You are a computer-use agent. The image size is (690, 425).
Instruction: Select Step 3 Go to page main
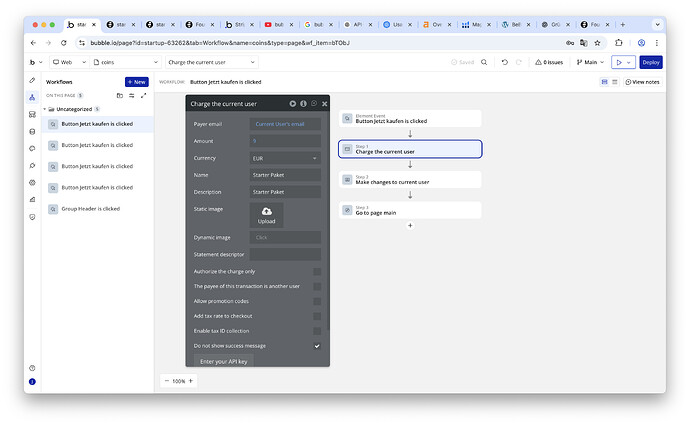(x=410, y=210)
